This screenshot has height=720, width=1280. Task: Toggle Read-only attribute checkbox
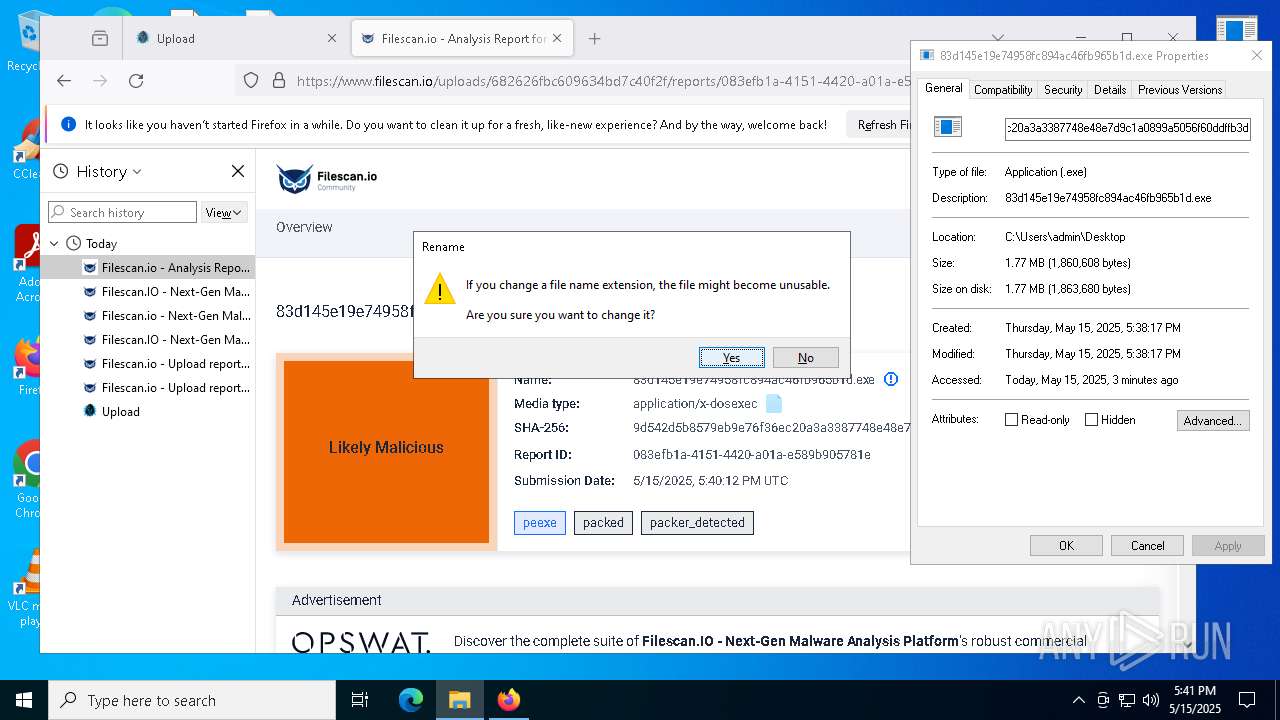point(1011,420)
